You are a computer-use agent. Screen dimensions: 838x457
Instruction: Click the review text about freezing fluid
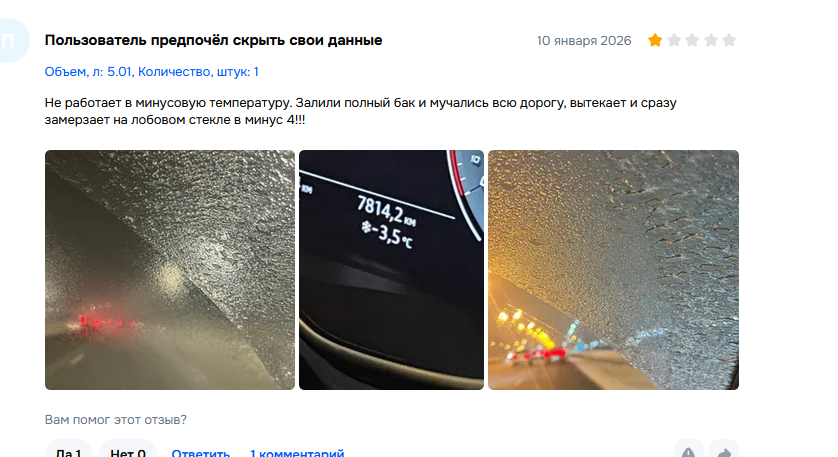pos(361,111)
